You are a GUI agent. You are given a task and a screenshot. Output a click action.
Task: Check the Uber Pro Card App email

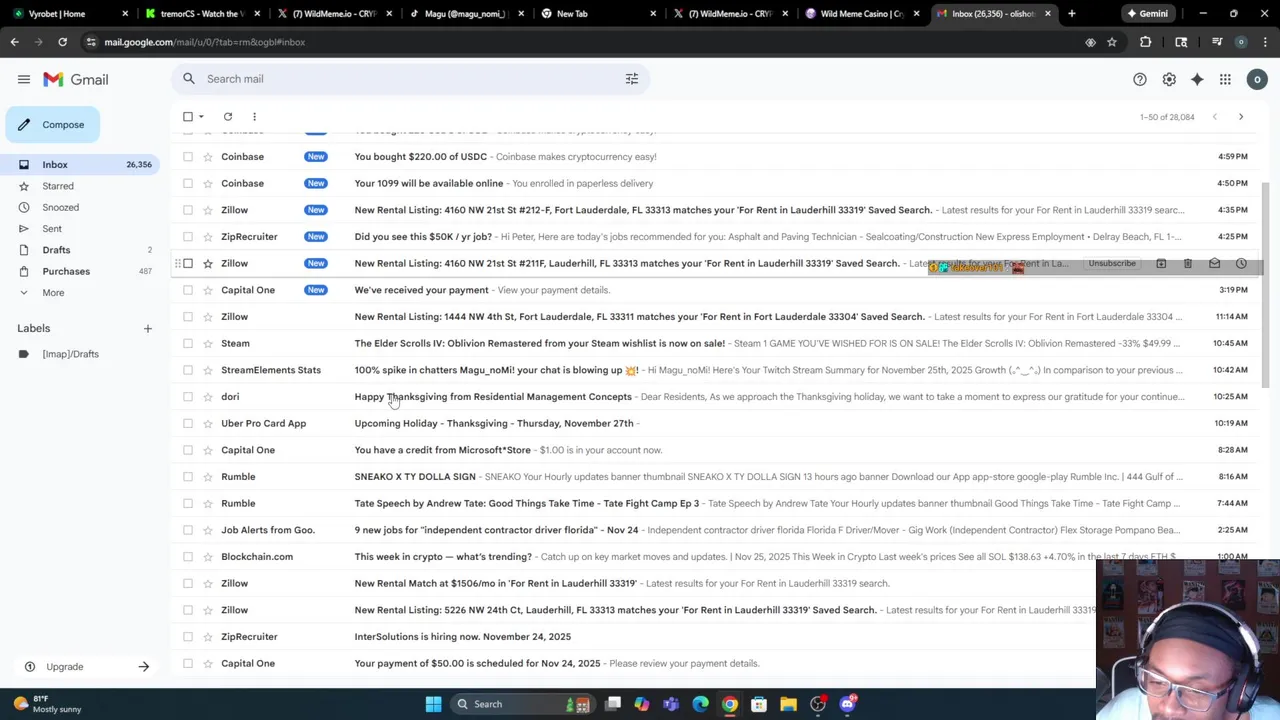pyautogui.click(x=188, y=424)
